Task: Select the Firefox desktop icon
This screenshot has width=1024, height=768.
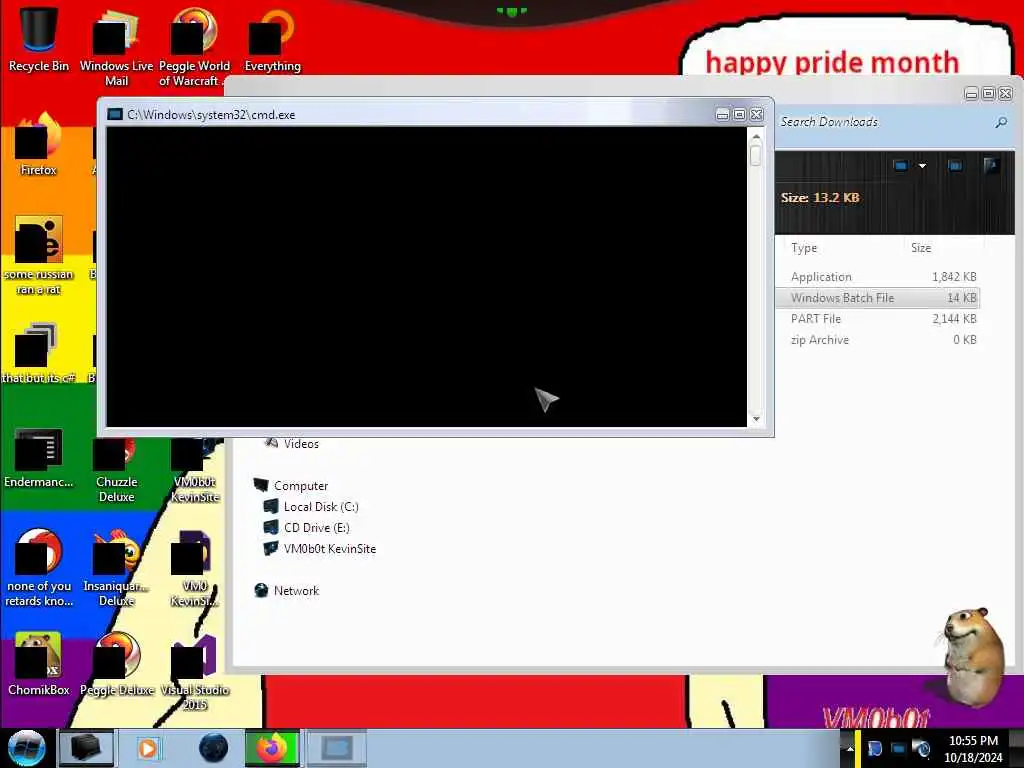Action: pyautogui.click(x=38, y=145)
